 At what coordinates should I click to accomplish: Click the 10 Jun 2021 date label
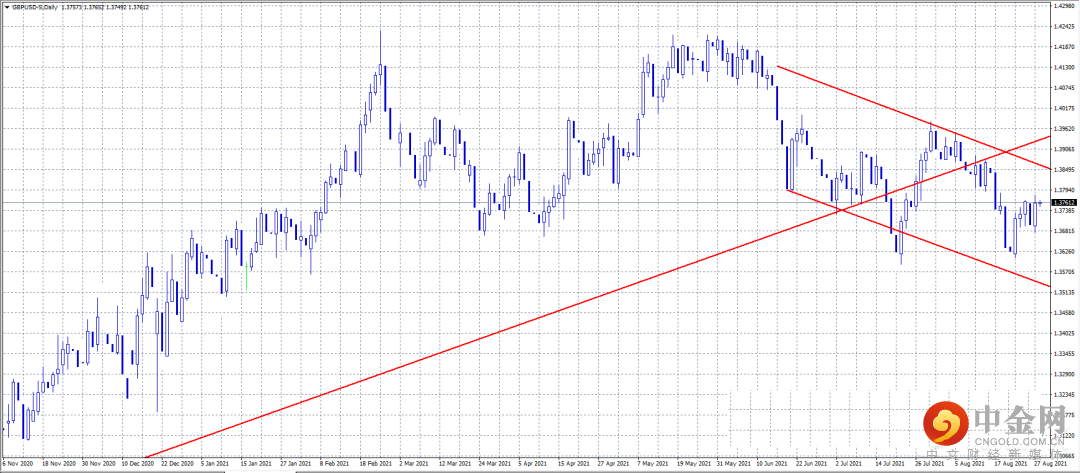pyautogui.click(x=769, y=465)
